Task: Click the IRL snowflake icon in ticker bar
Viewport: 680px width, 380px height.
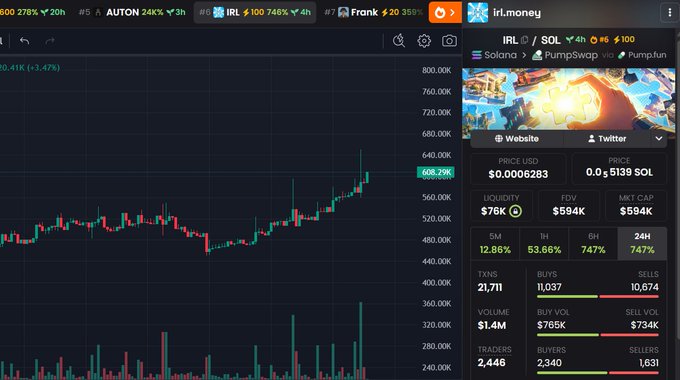Action: coord(219,12)
